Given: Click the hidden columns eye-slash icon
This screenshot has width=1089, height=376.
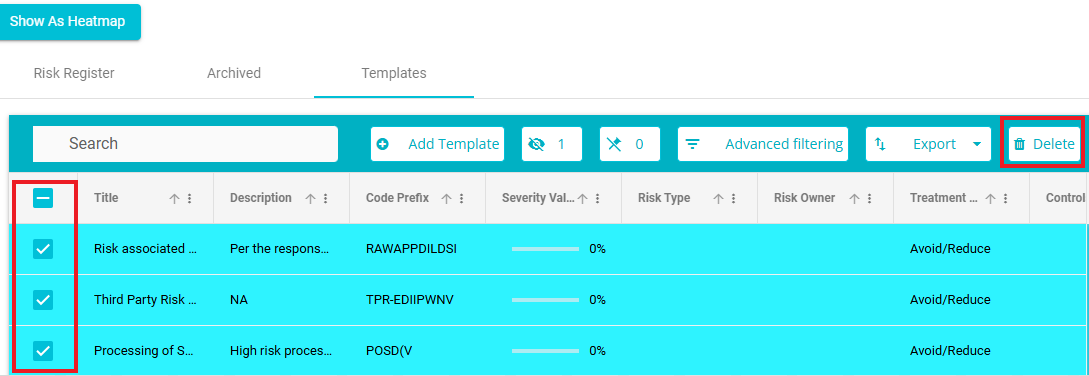Looking at the screenshot, I should [536, 144].
